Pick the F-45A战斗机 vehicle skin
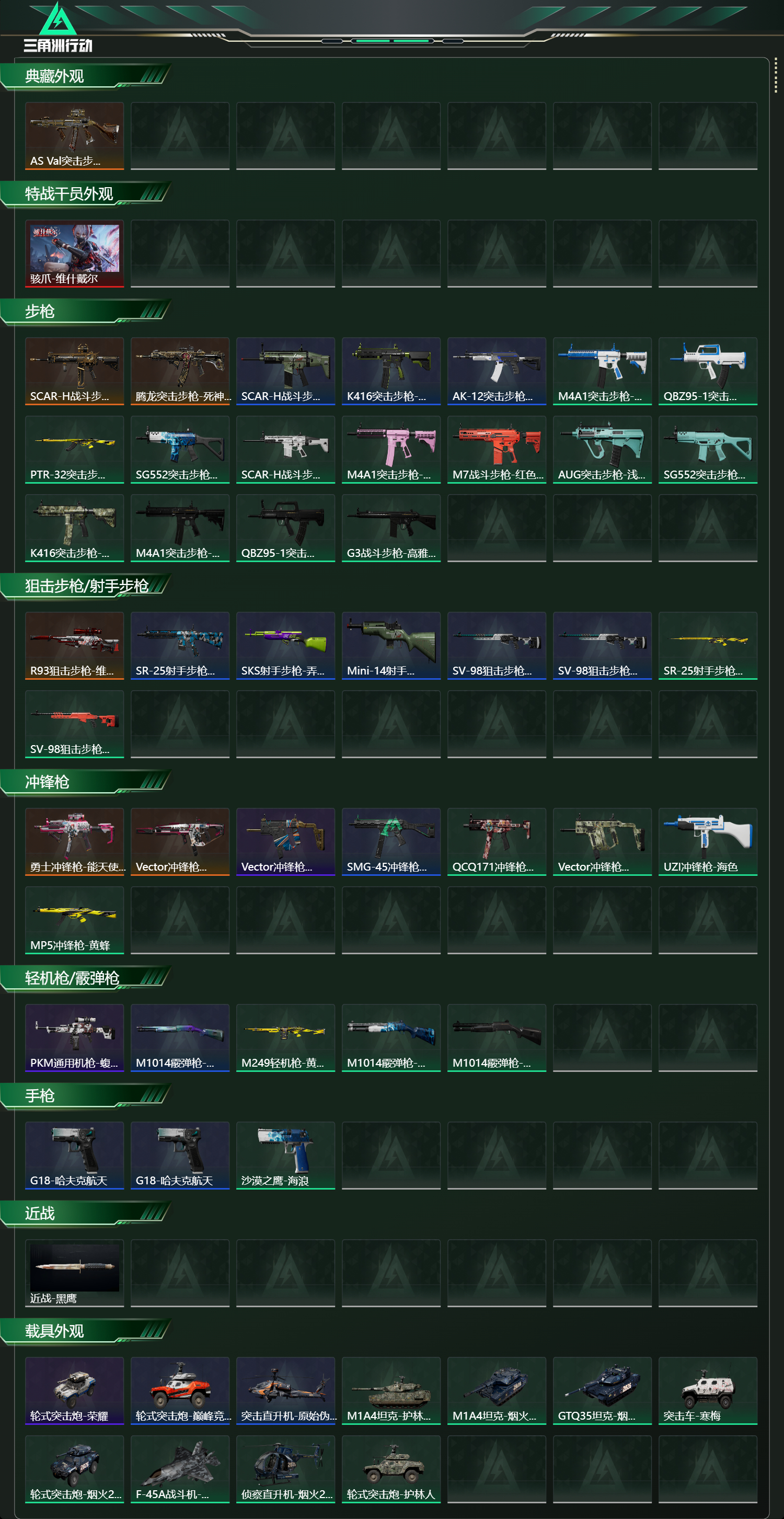Viewport: 784px width, 1519px height. pos(180,1469)
